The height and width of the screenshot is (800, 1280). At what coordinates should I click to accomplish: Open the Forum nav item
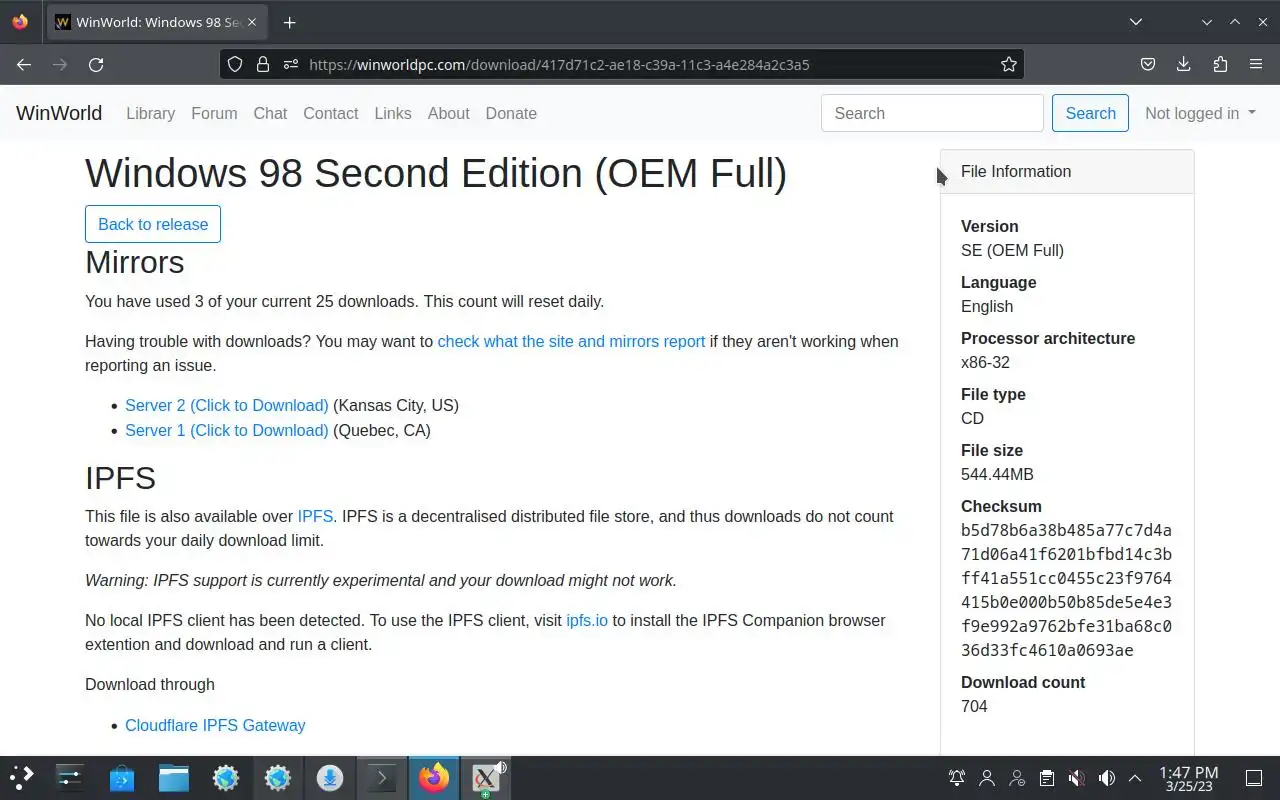point(214,113)
